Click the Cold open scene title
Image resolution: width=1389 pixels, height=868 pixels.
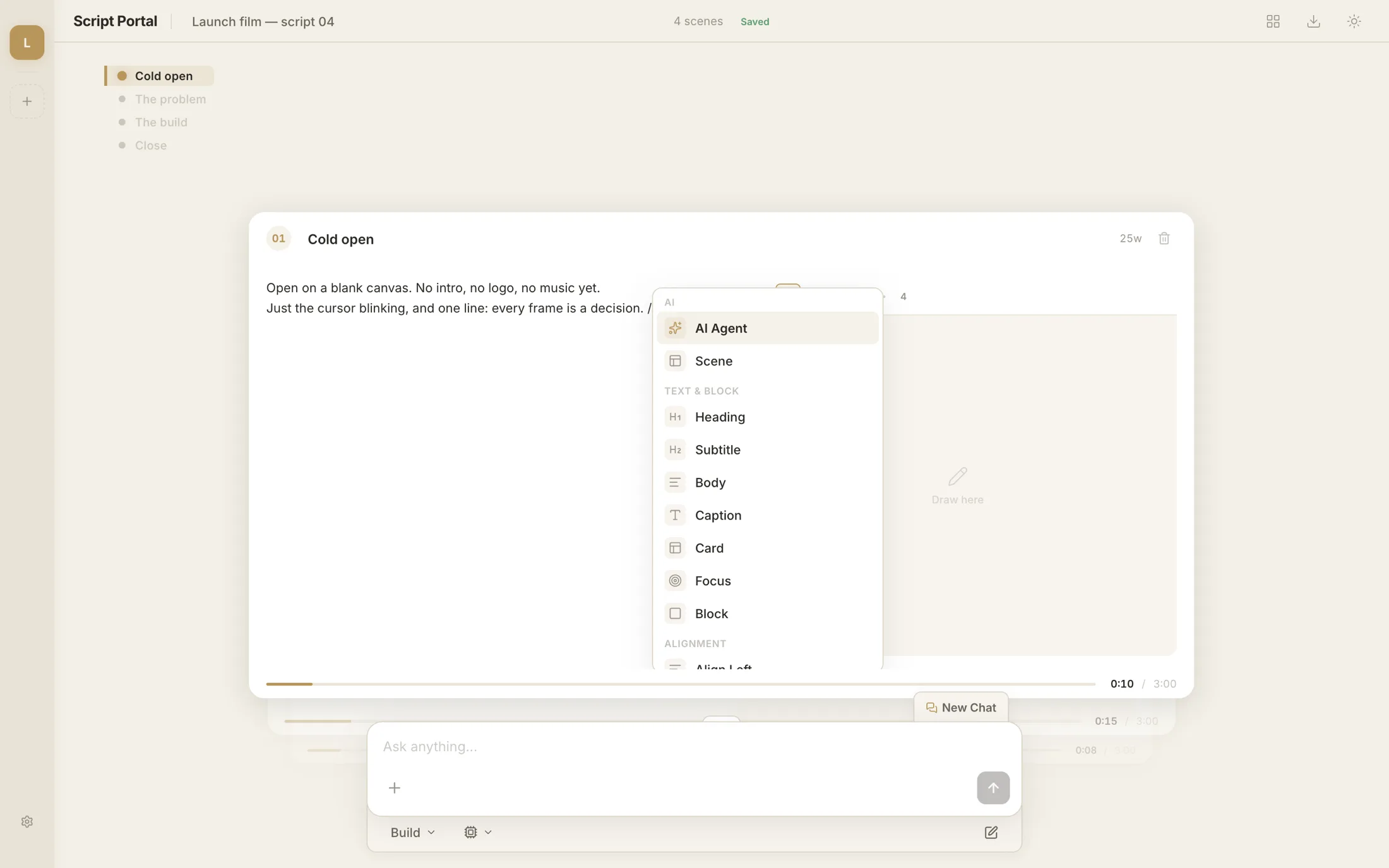click(340, 239)
